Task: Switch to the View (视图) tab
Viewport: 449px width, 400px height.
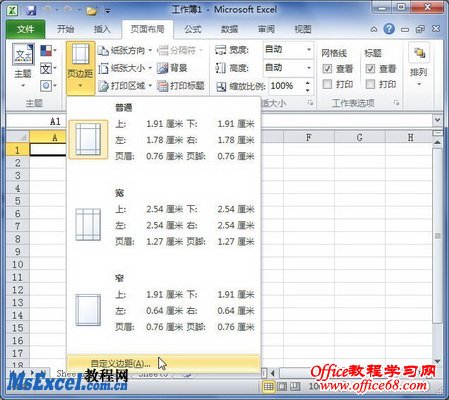Action: (303, 29)
